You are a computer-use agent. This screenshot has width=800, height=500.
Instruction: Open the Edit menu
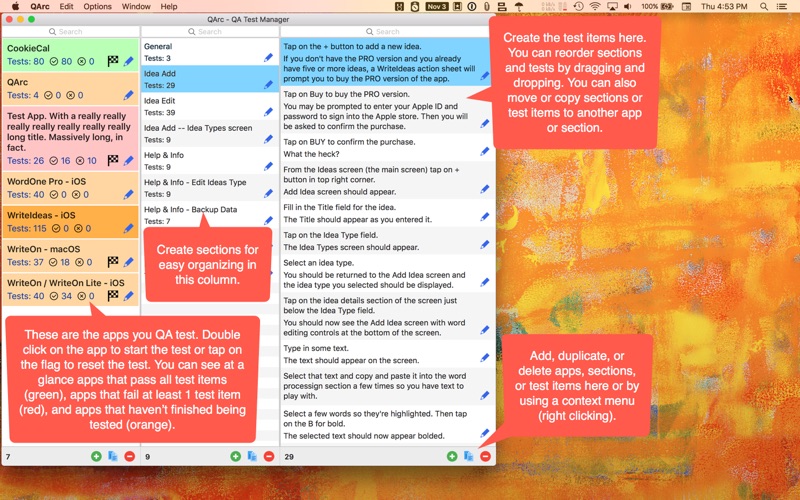tap(66, 6)
